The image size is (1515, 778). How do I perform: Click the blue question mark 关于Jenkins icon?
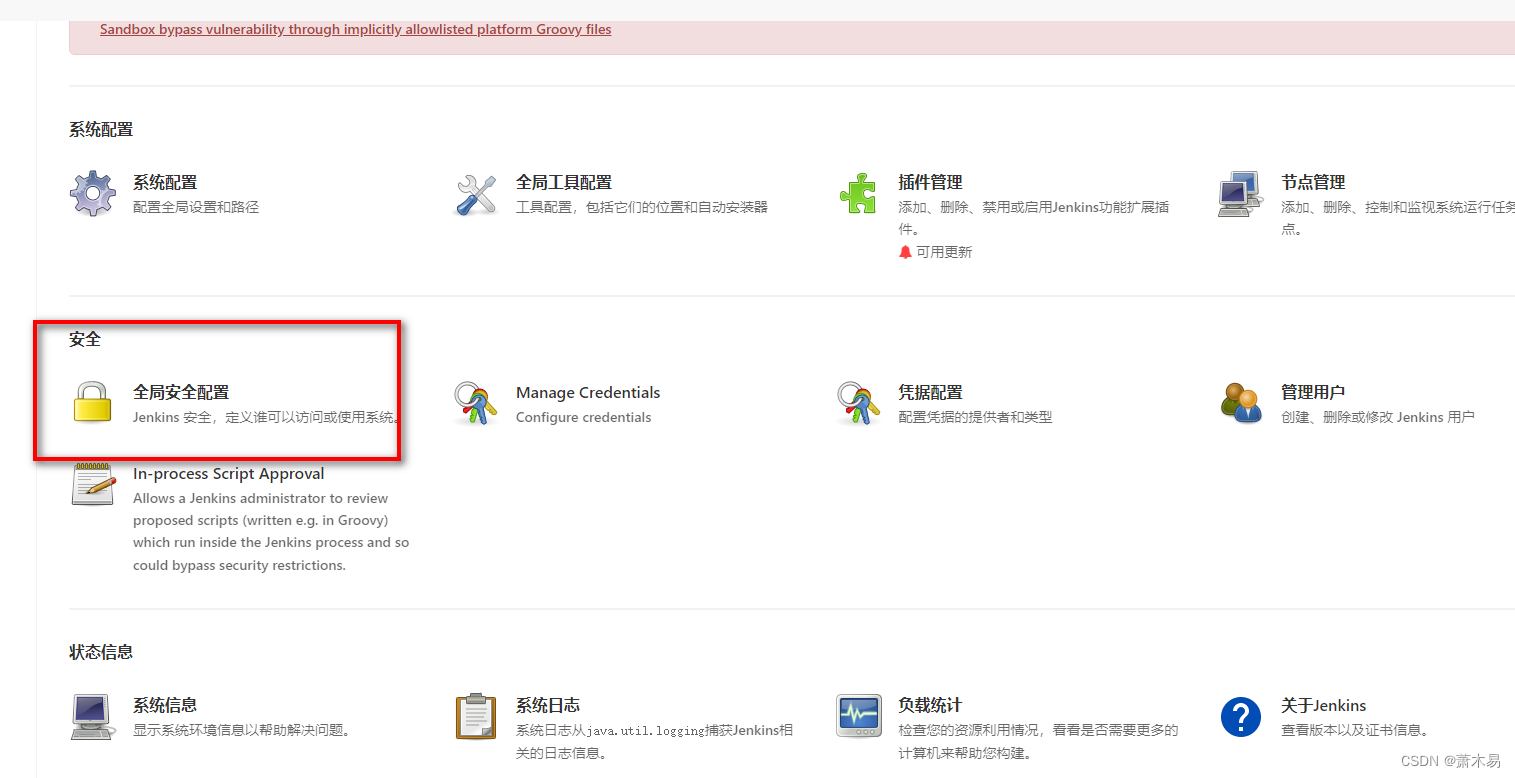click(x=1241, y=717)
